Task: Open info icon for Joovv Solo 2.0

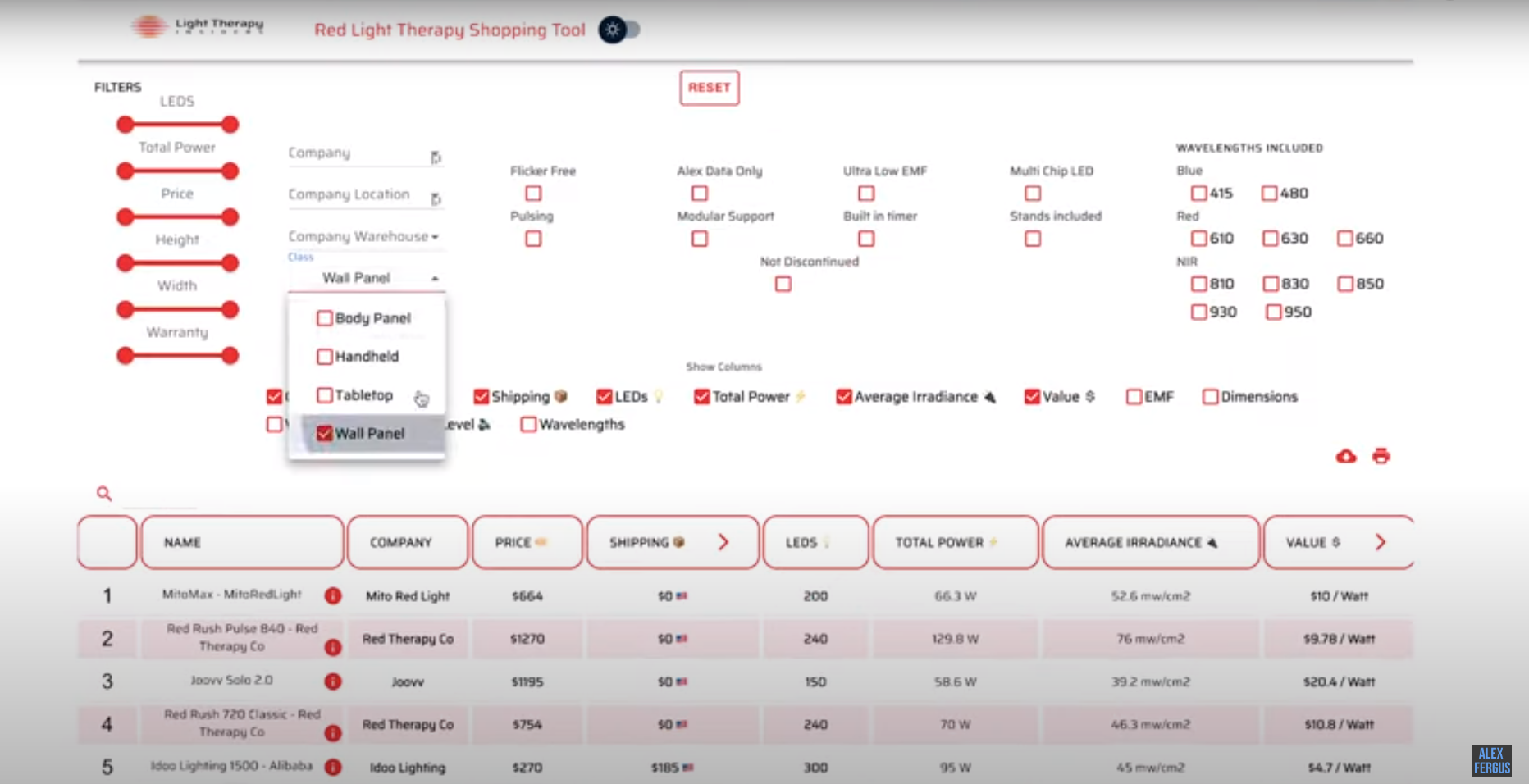Action: tap(333, 681)
